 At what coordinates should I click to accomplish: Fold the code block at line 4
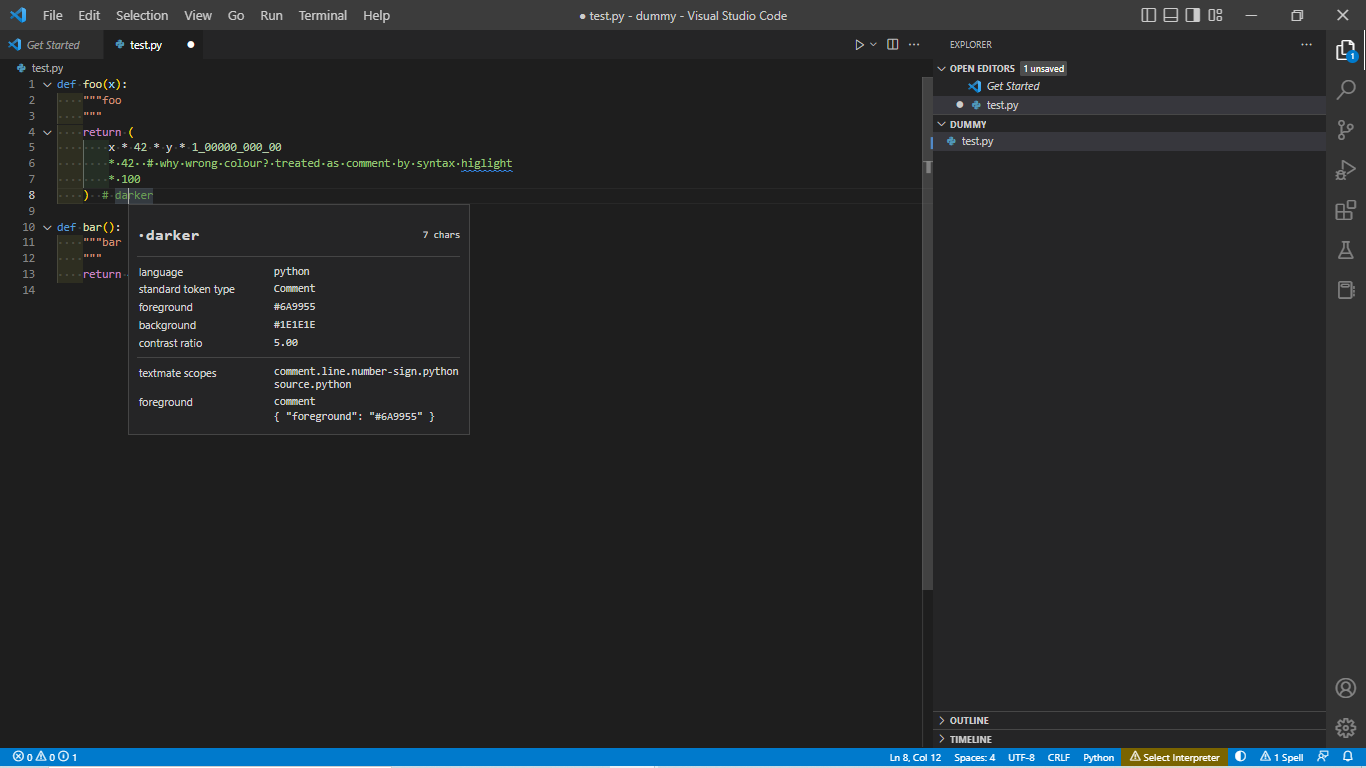pyautogui.click(x=46, y=131)
